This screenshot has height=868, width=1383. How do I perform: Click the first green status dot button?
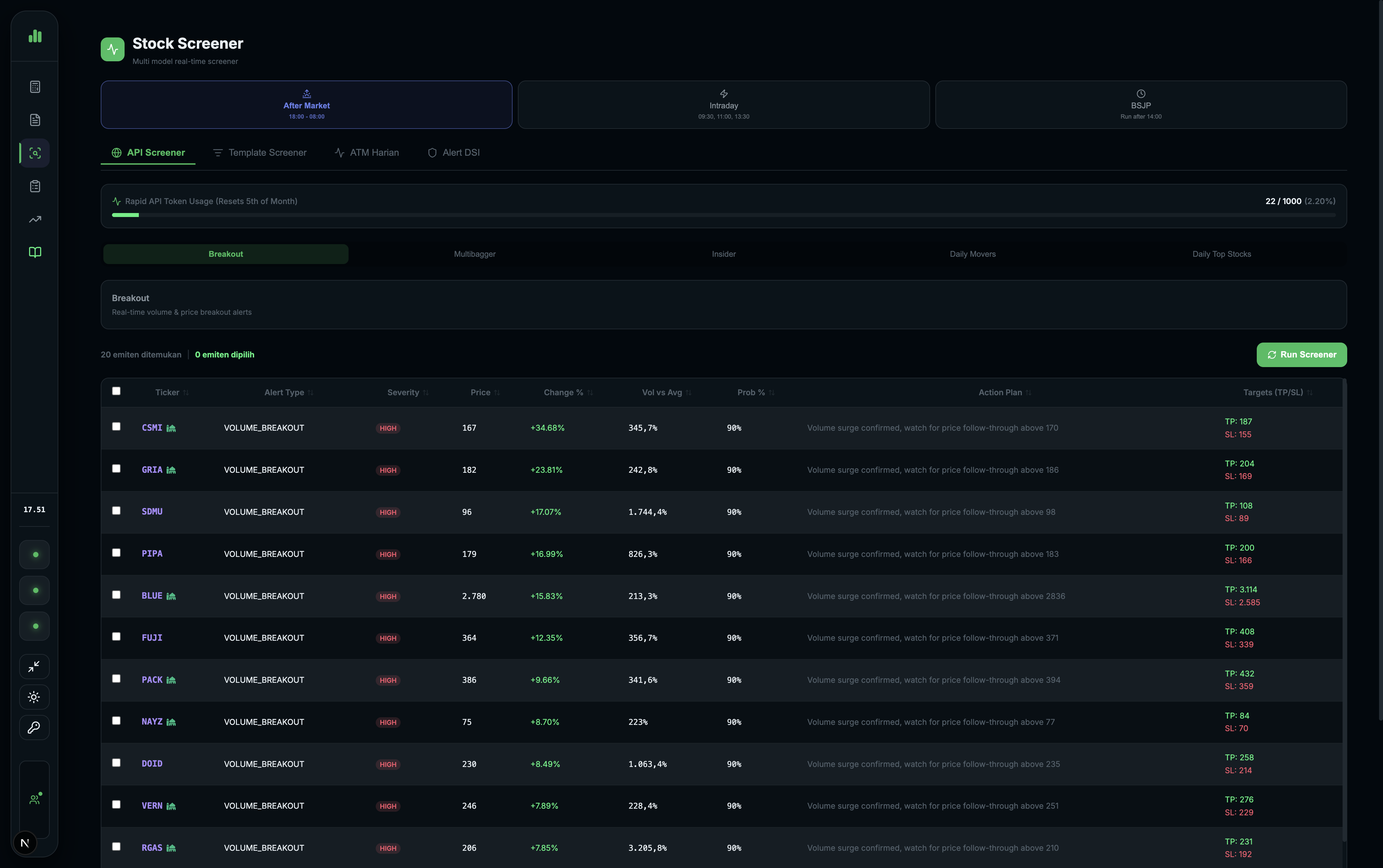[34, 555]
